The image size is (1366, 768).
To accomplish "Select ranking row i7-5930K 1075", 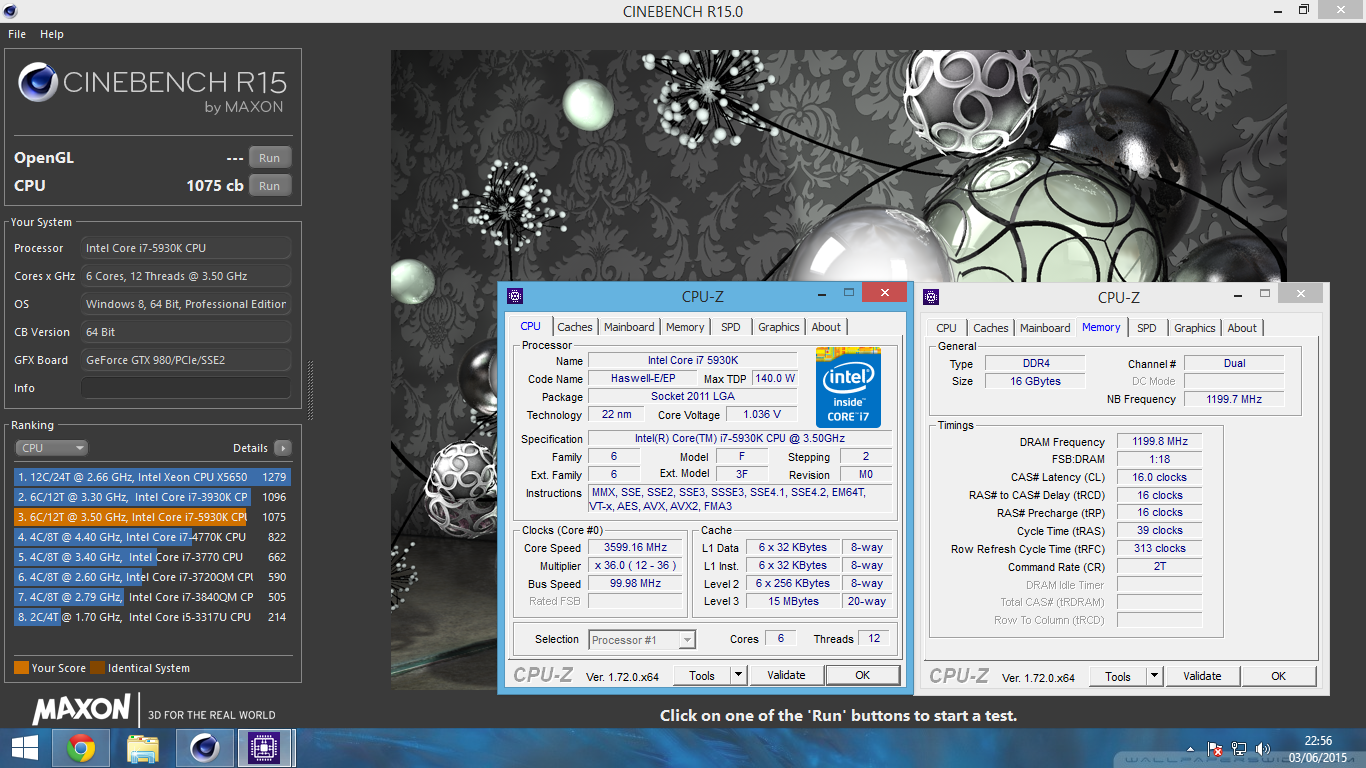I will pos(152,517).
